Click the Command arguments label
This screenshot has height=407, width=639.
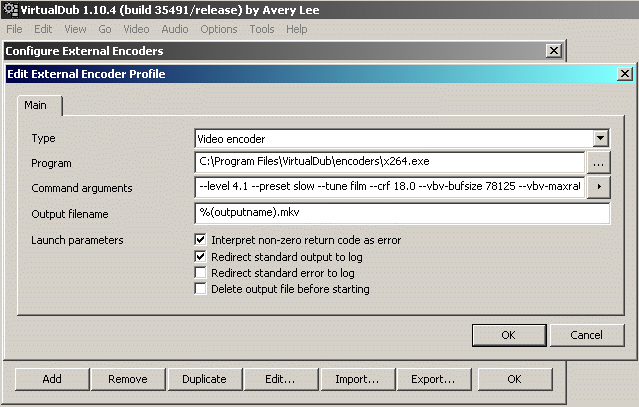coord(82,188)
